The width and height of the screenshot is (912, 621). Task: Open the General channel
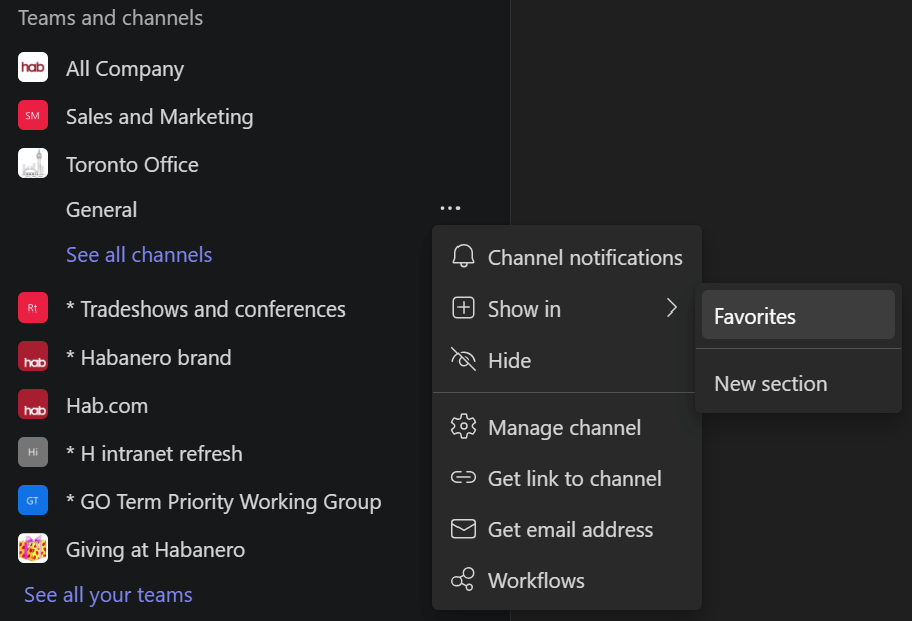[x=102, y=209]
